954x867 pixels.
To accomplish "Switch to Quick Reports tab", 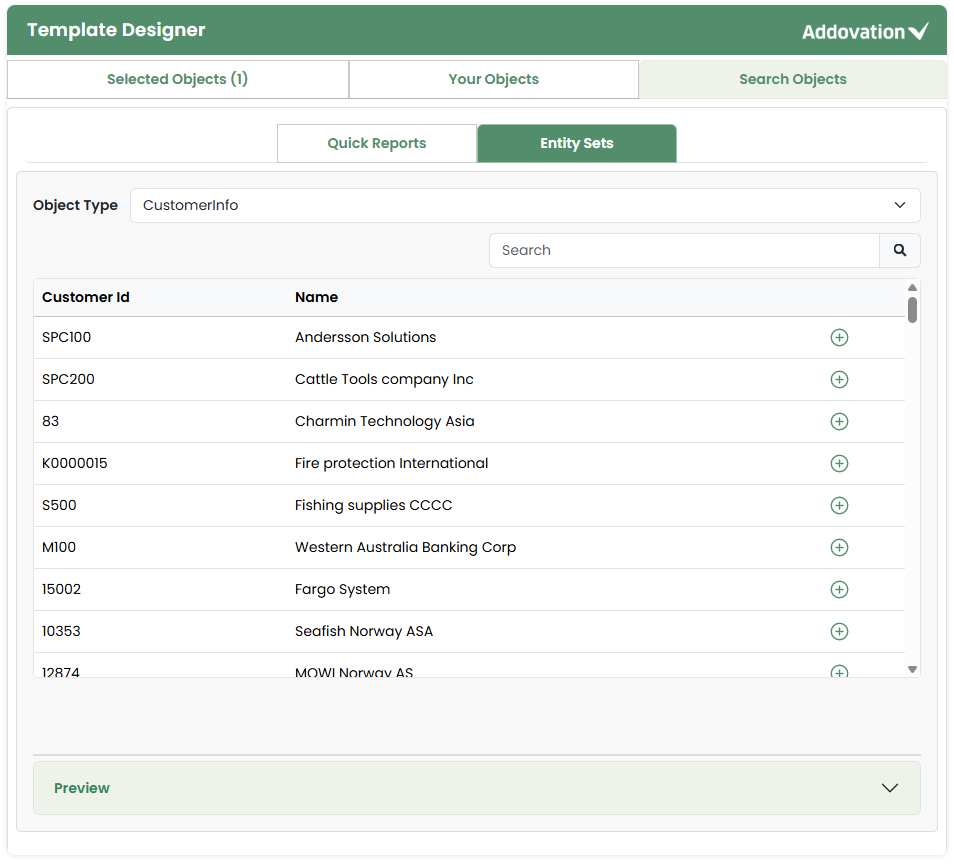I will (377, 144).
